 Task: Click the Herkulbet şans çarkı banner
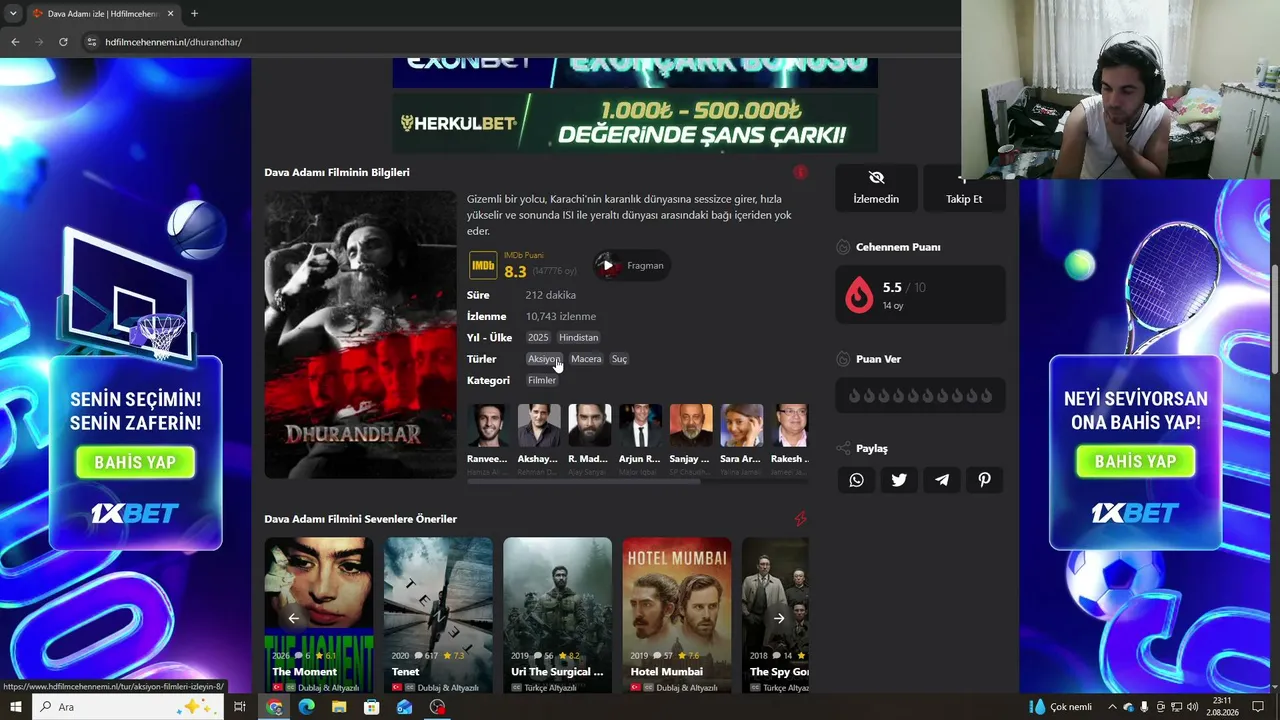(x=635, y=123)
